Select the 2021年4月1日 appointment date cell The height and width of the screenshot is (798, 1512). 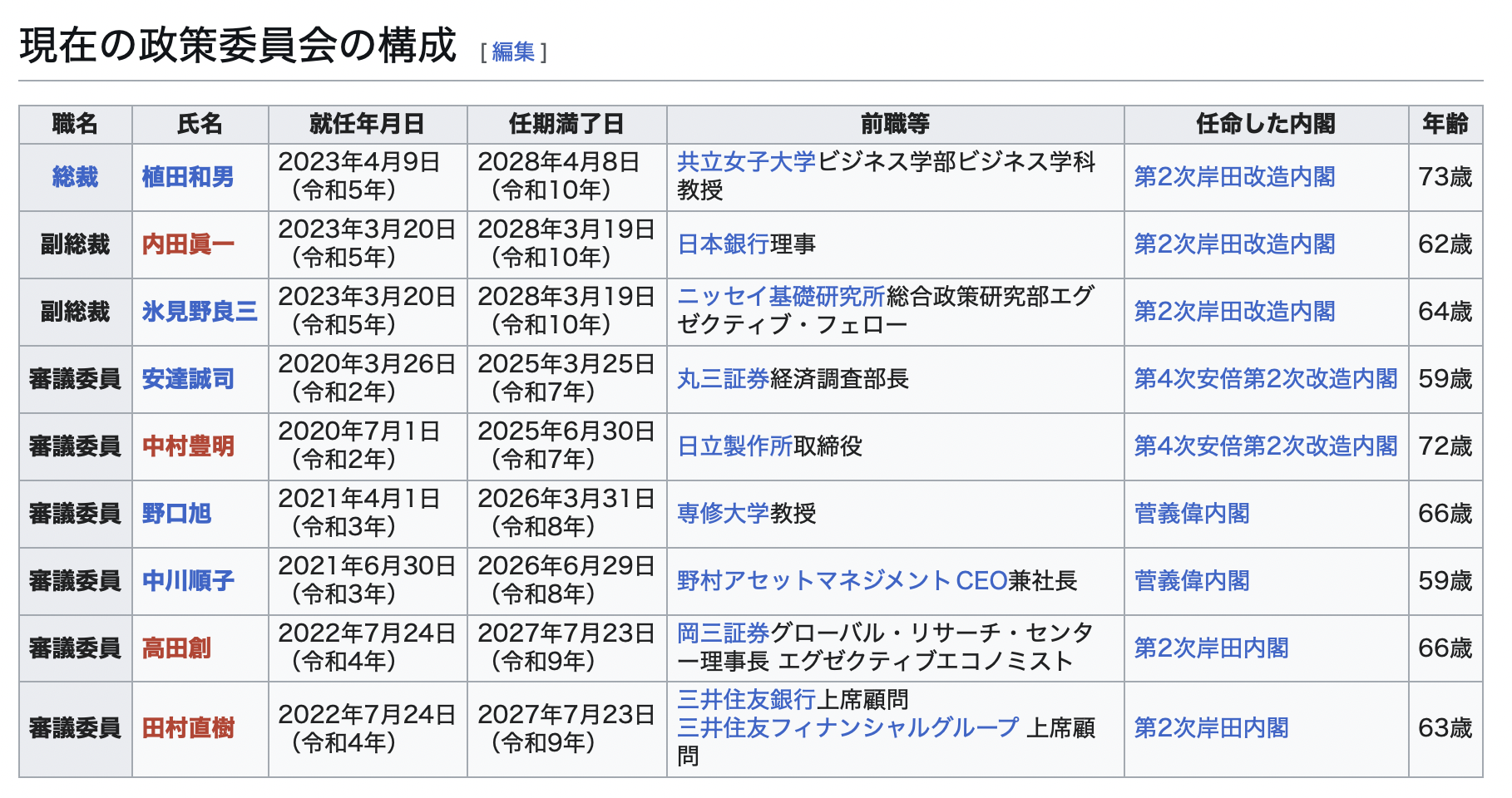[368, 514]
